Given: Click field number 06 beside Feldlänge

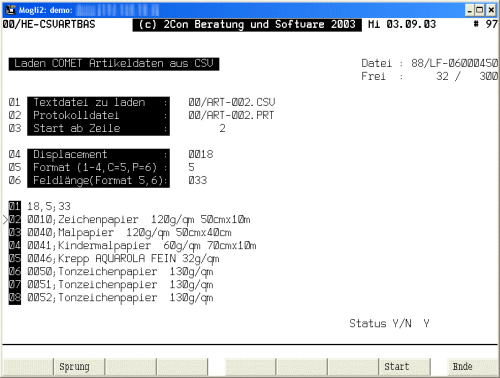Looking at the screenshot, I should (x=15, y=180).
